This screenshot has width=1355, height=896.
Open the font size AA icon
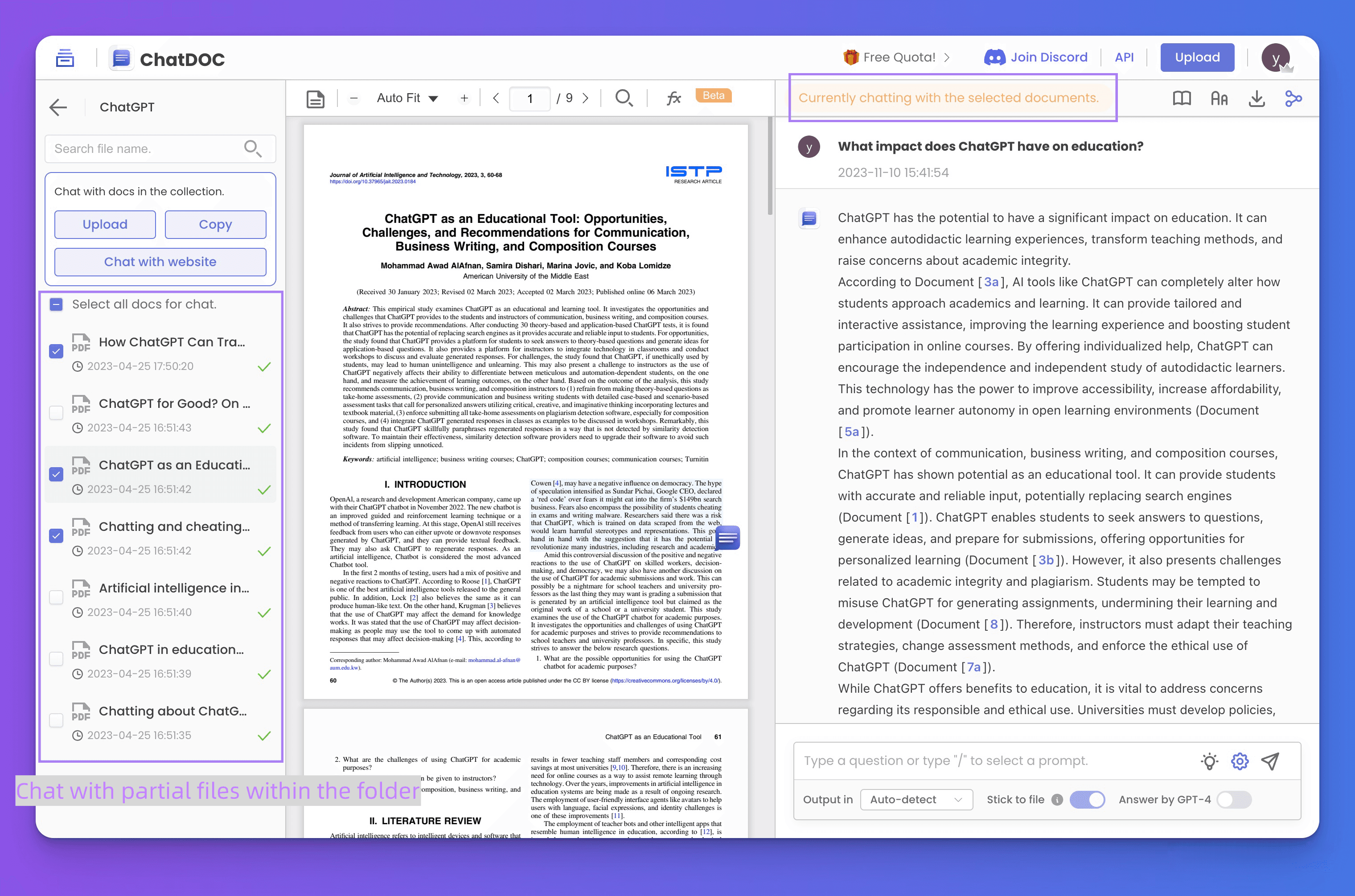point(1219,99)
